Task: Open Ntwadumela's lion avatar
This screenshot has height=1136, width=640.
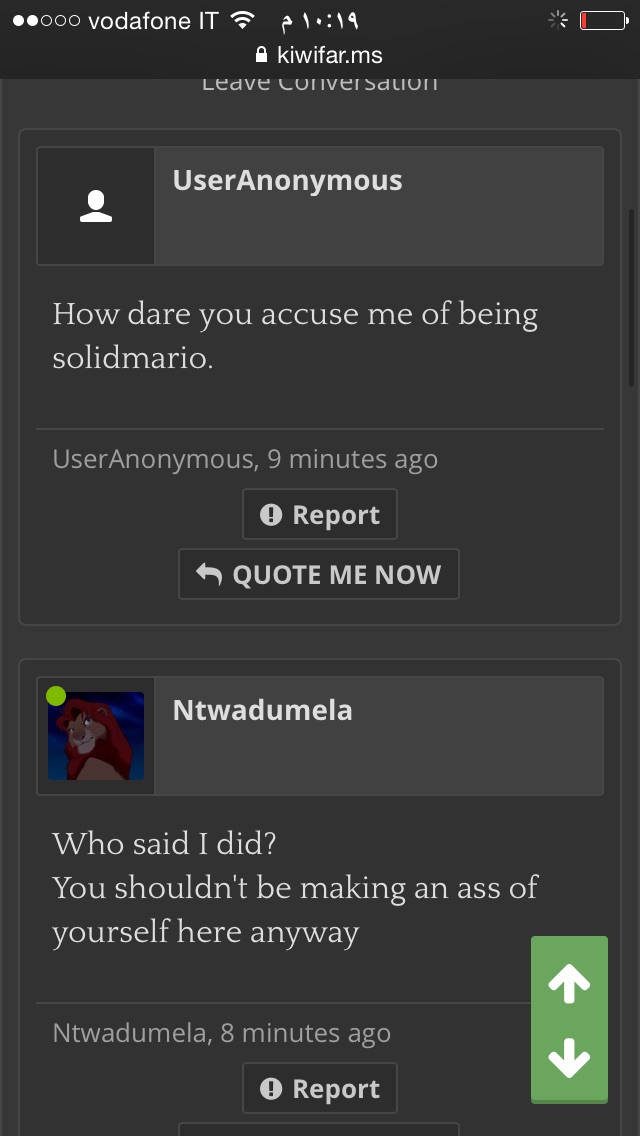Action: 96,736
